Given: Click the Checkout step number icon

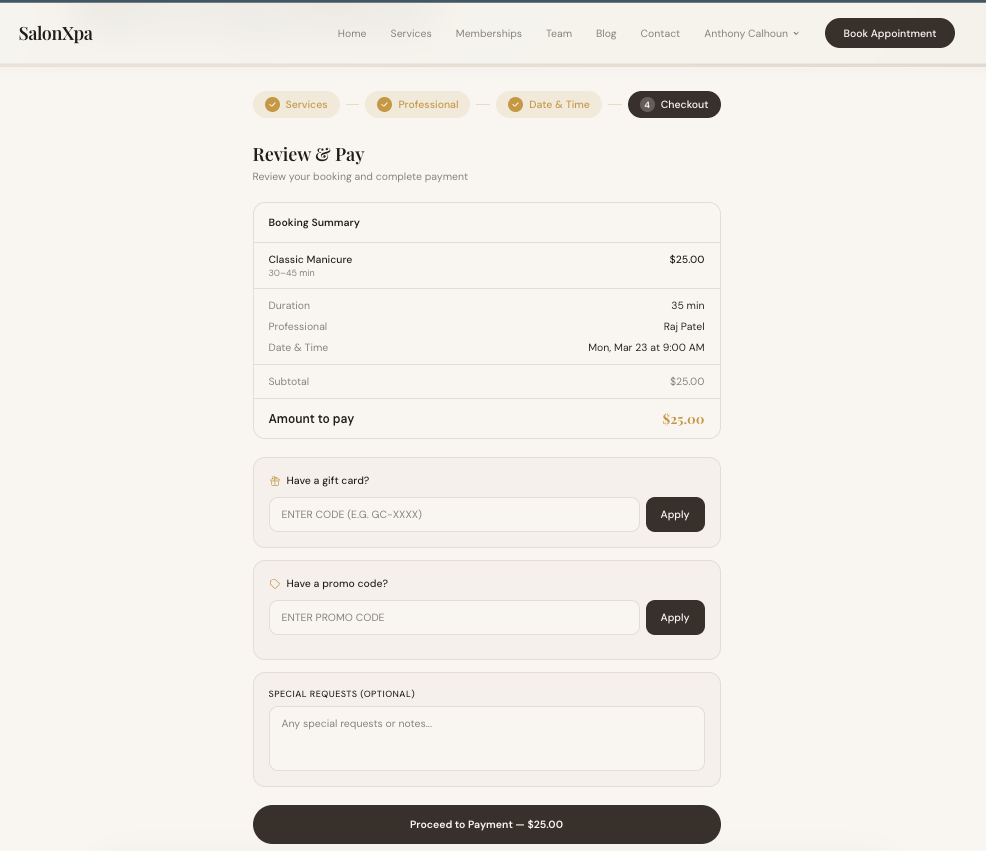Looking at the screenshot, I should (x=647, y=104).
